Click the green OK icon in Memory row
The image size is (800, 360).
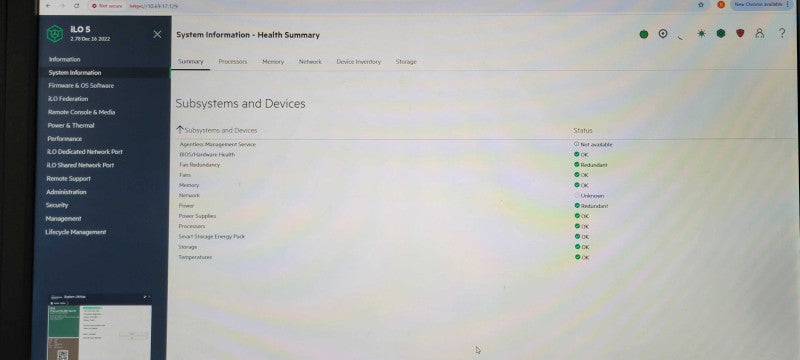coord(577,185)
